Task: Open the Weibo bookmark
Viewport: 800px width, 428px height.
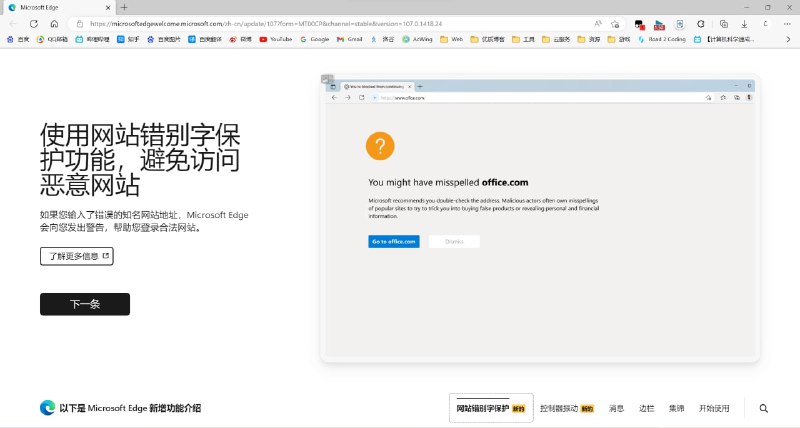Action: coord(240,39)
